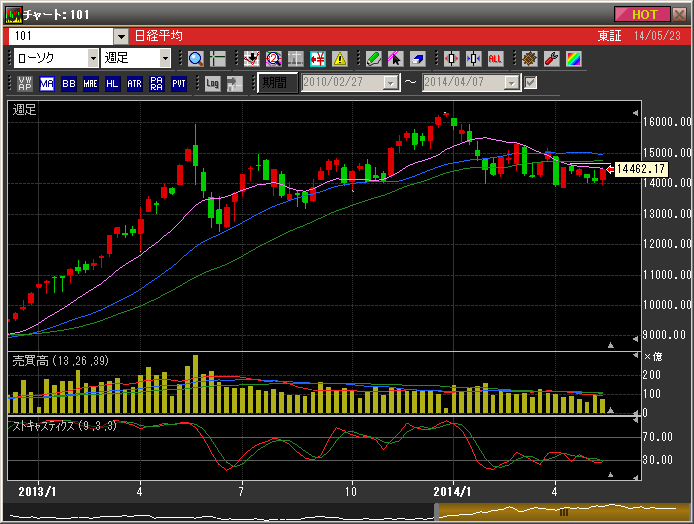694x524 pixels.
Task: Toggle the BB Bollinger Bands indicator
Action: (x=69, y=83)
